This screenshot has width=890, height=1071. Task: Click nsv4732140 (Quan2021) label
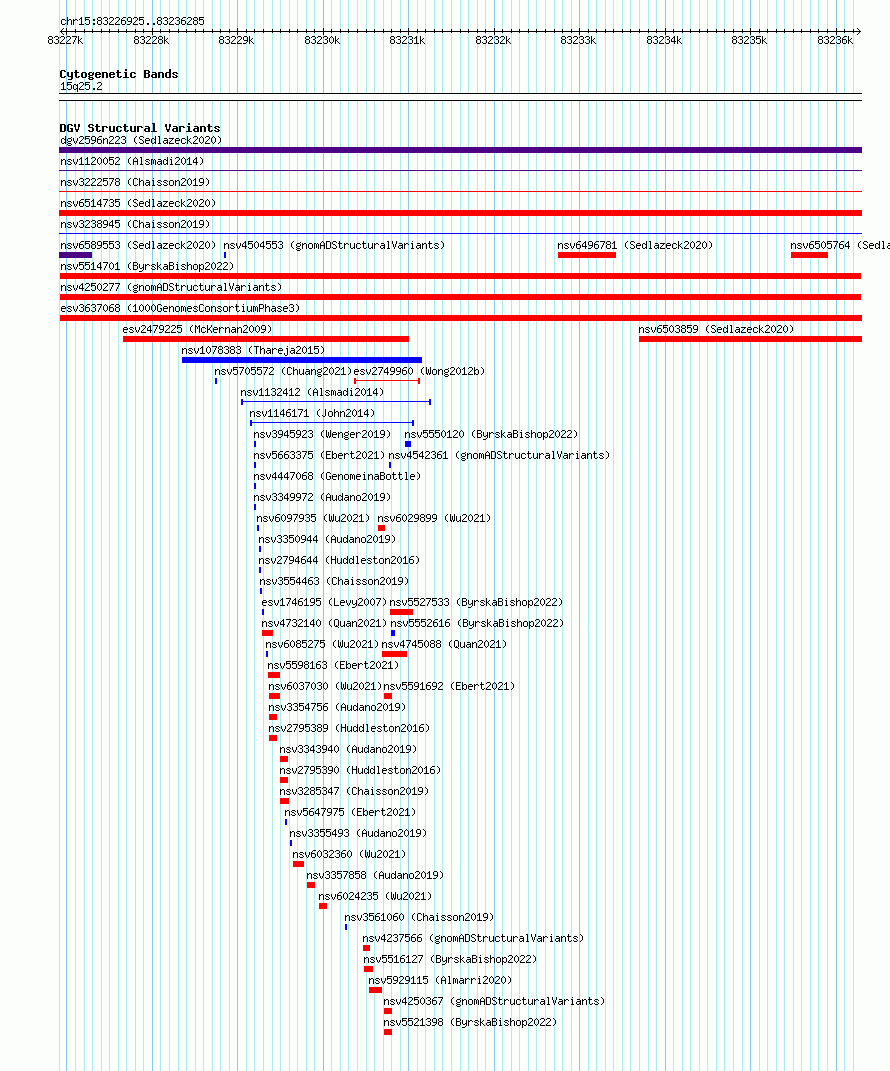click(x=324, y=624)
